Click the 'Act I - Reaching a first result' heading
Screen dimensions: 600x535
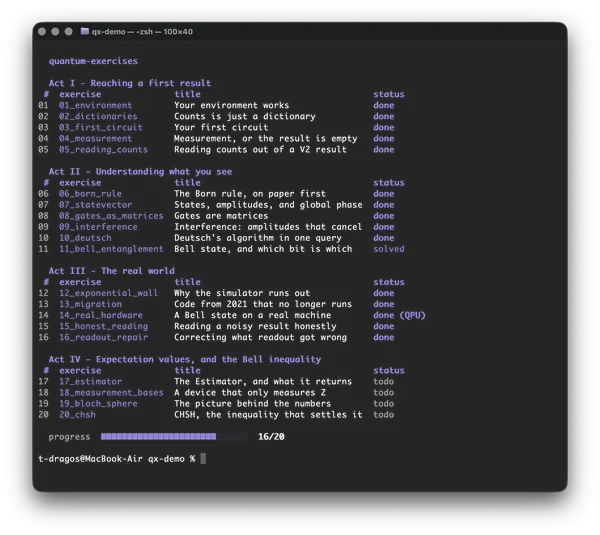[130, 83]
